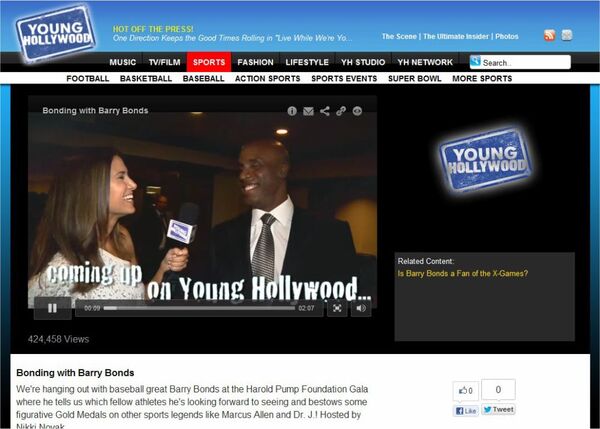Go to Young Hollywood header logo

[55, 34]
